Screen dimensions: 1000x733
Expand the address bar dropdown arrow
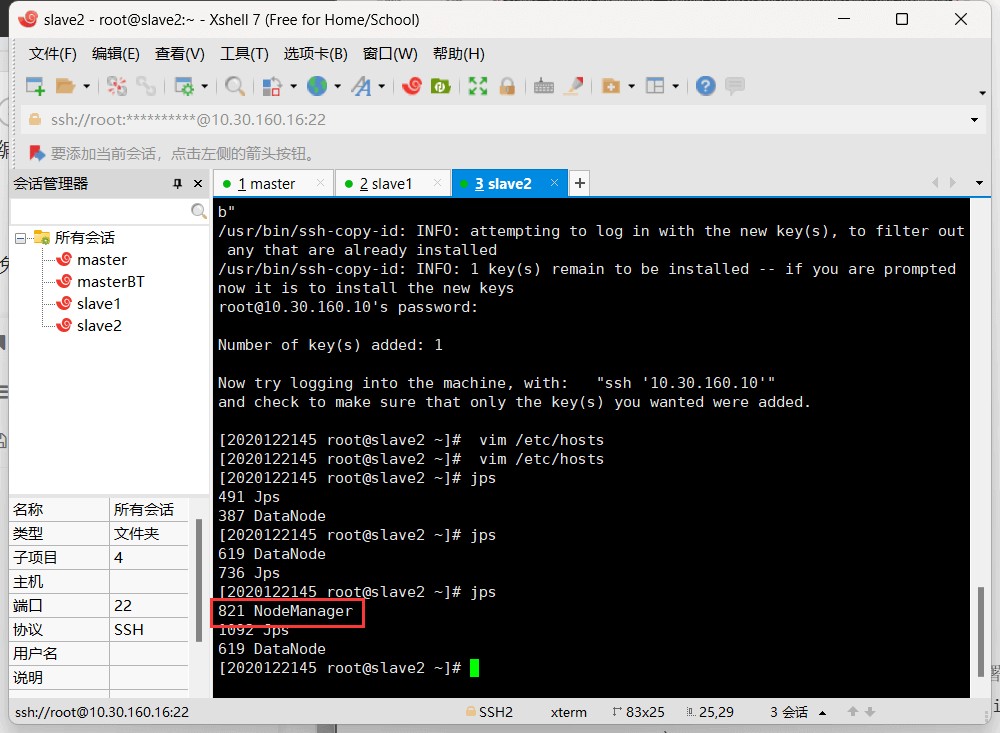(975, 120)
